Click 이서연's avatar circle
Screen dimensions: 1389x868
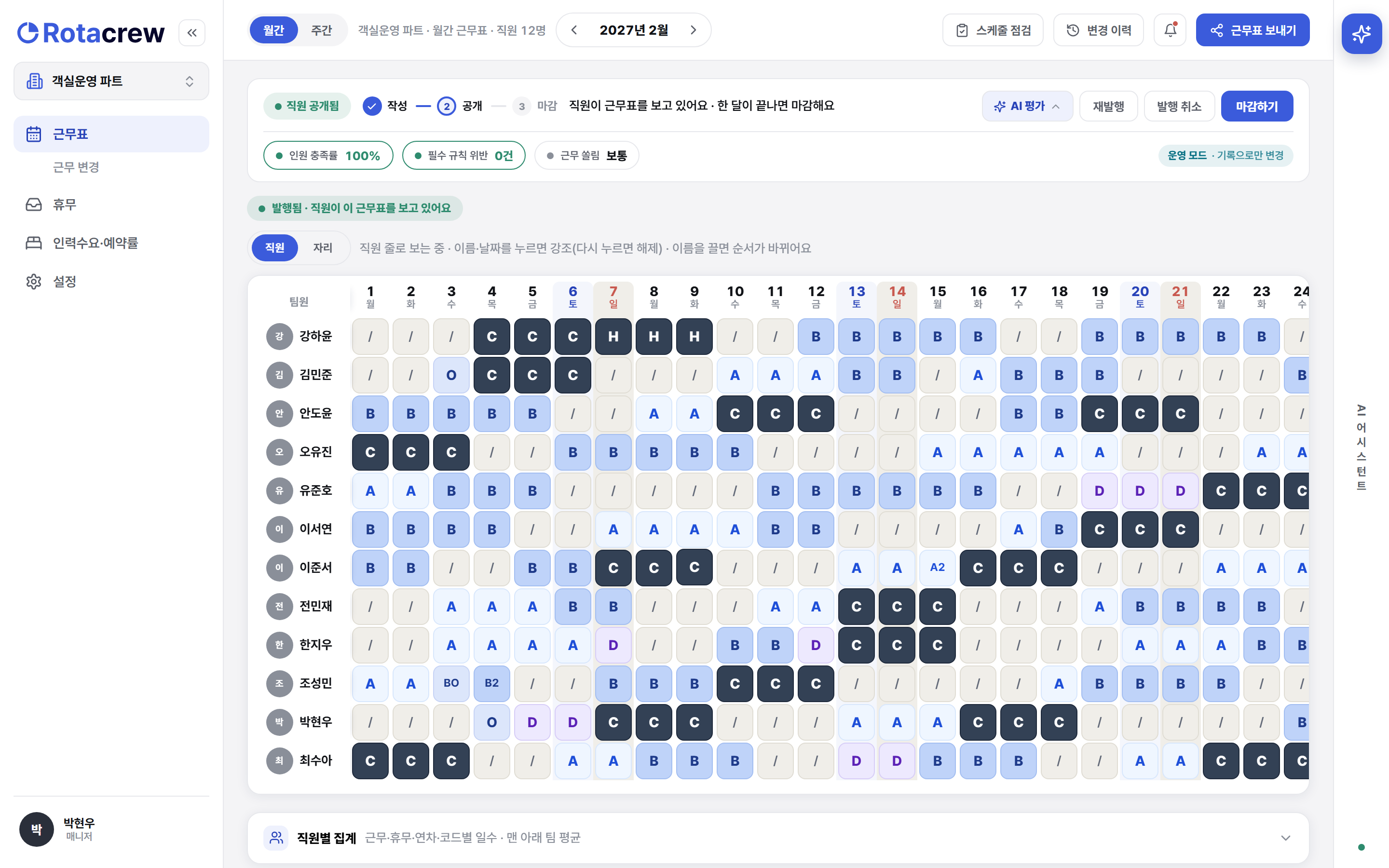point(280,529)
